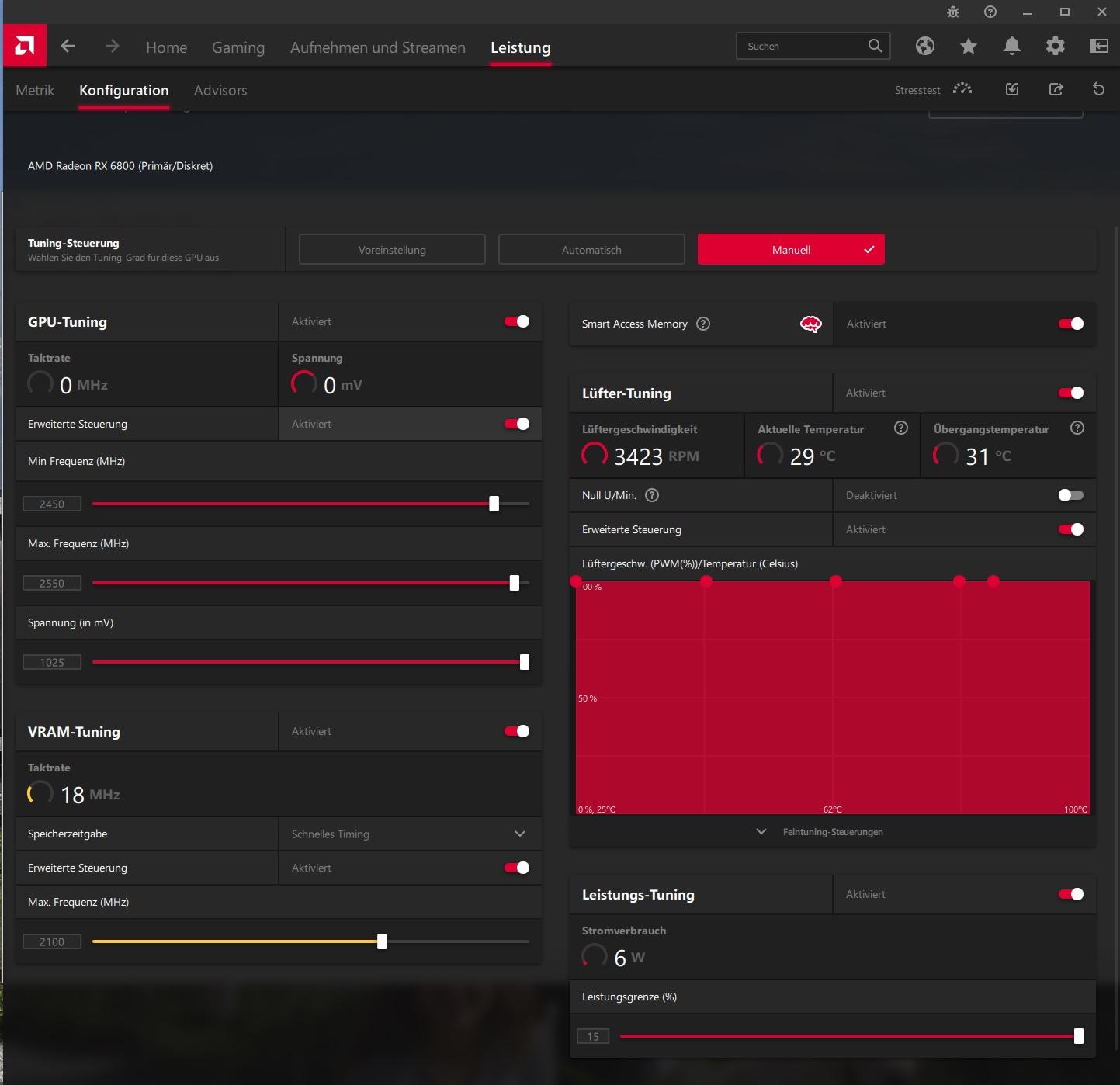
Task: Open notifications bell icon
Action: [x=1011, y=46]
